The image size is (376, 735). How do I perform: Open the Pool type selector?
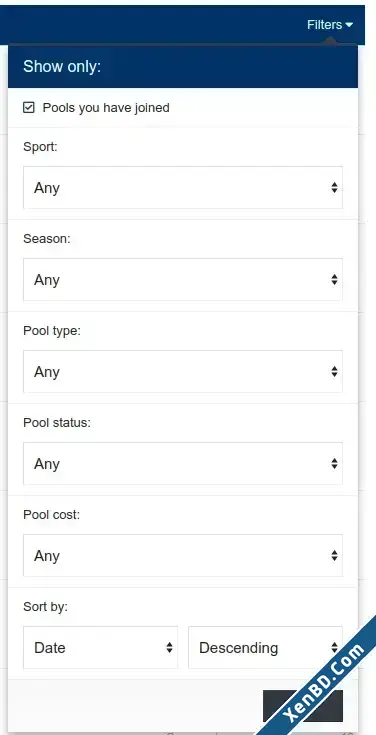(x=183, y=371)
